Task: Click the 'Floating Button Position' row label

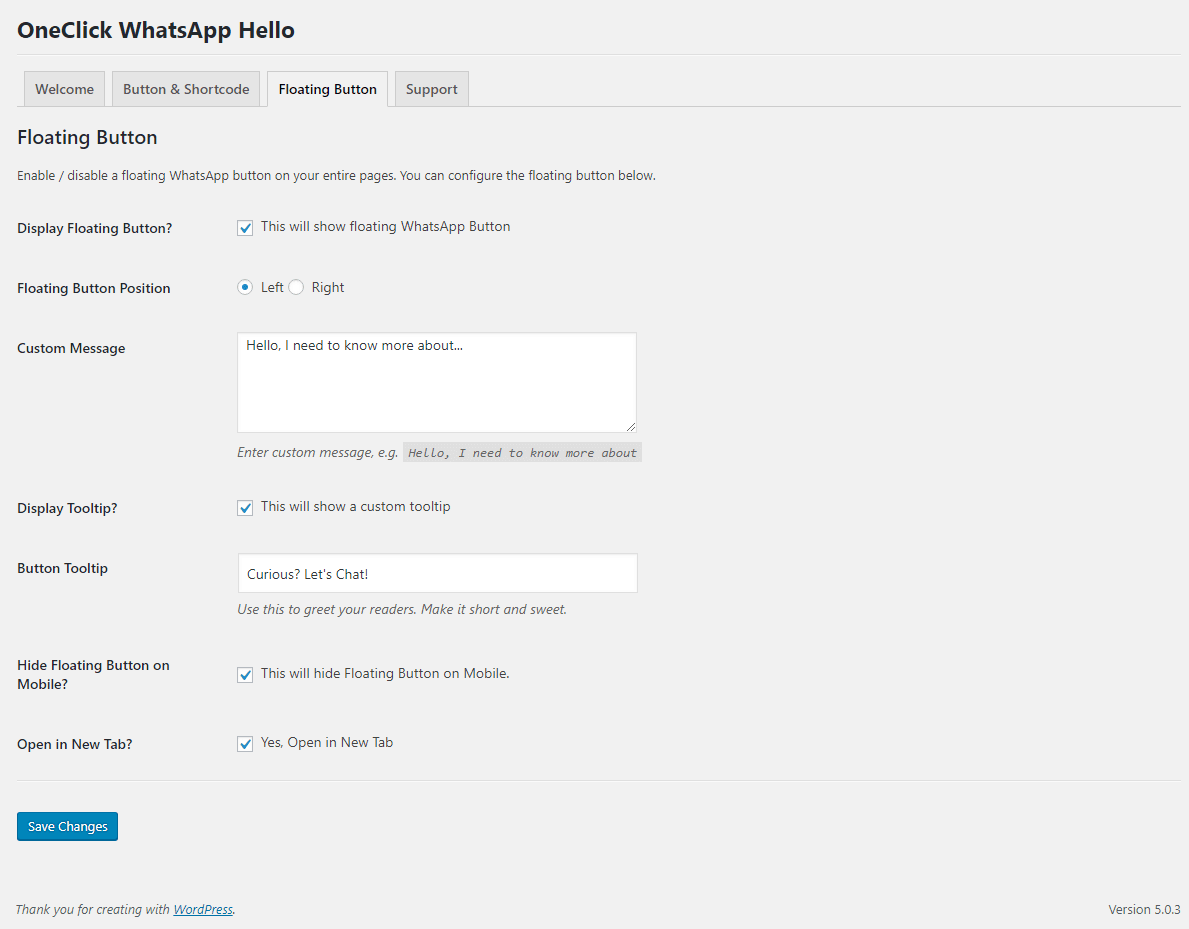Action: 94,288
